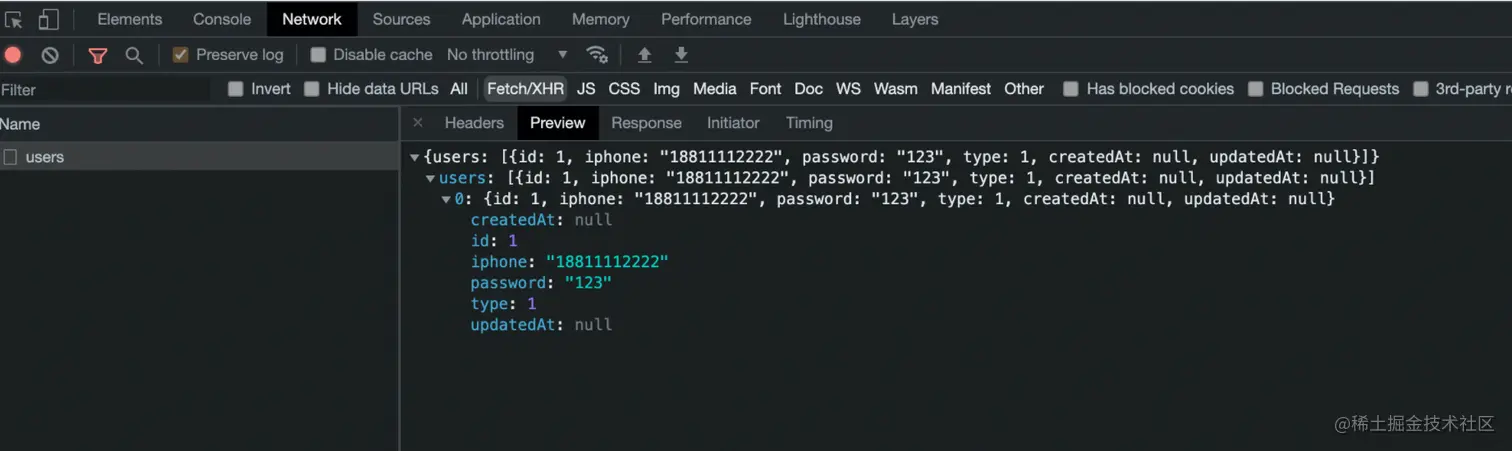Toggle the device toolbar icon

coord(48,19)
